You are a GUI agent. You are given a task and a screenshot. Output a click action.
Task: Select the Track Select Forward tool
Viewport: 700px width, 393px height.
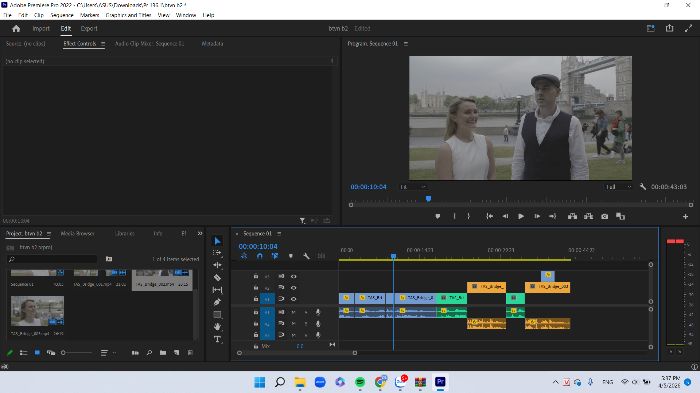(217, 253)
